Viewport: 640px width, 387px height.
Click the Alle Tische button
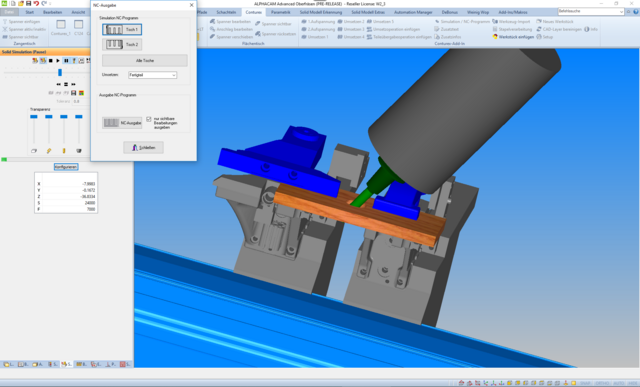(145, 60)
